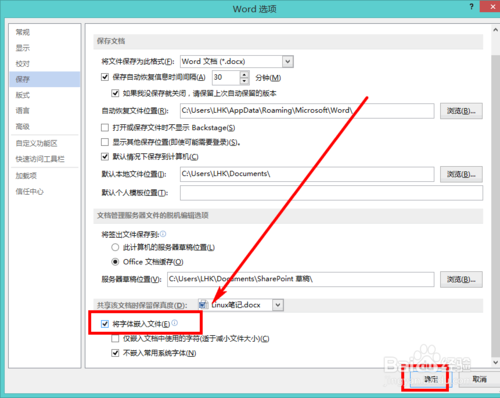Toggle show other save locations checkbox
Viewport: 500px width, 398px height.
[x=105, y=142]
